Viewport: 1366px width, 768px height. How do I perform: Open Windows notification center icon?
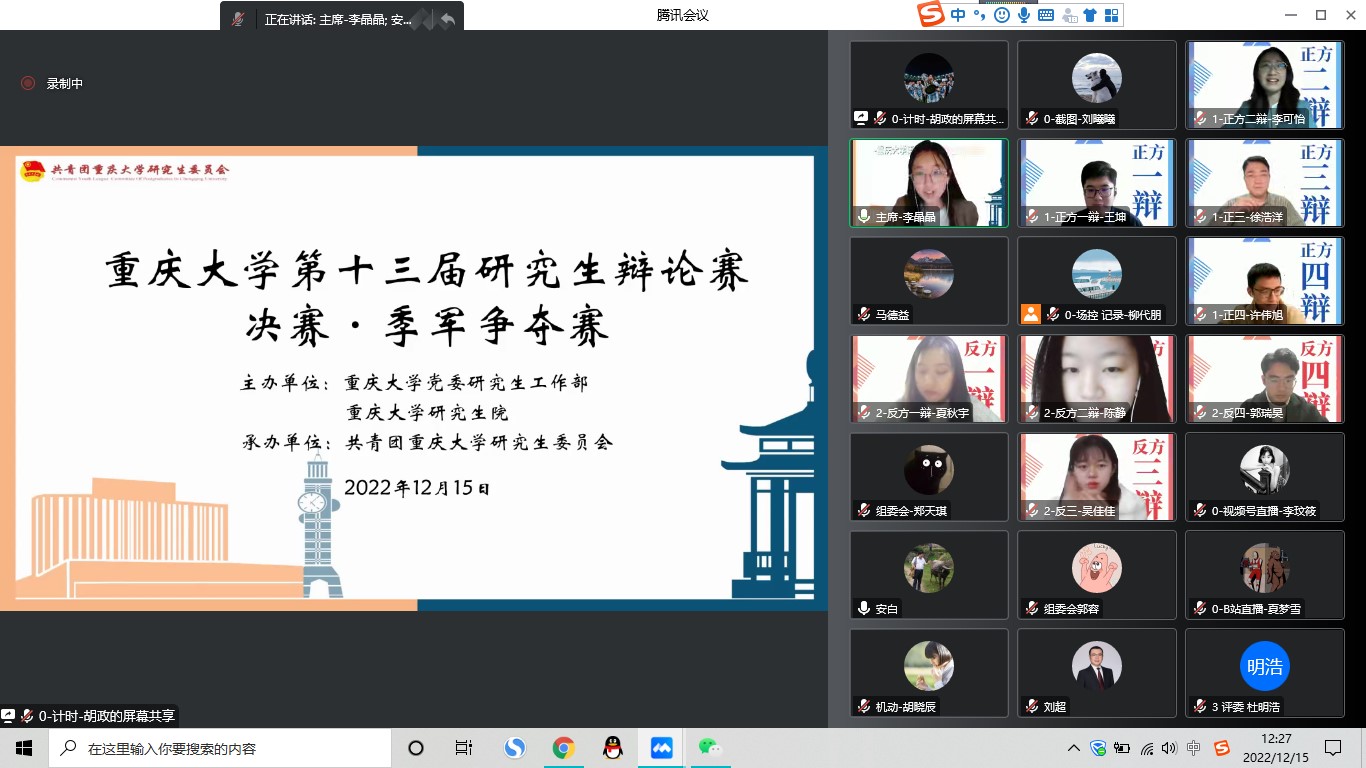(x=1333, y=748)
